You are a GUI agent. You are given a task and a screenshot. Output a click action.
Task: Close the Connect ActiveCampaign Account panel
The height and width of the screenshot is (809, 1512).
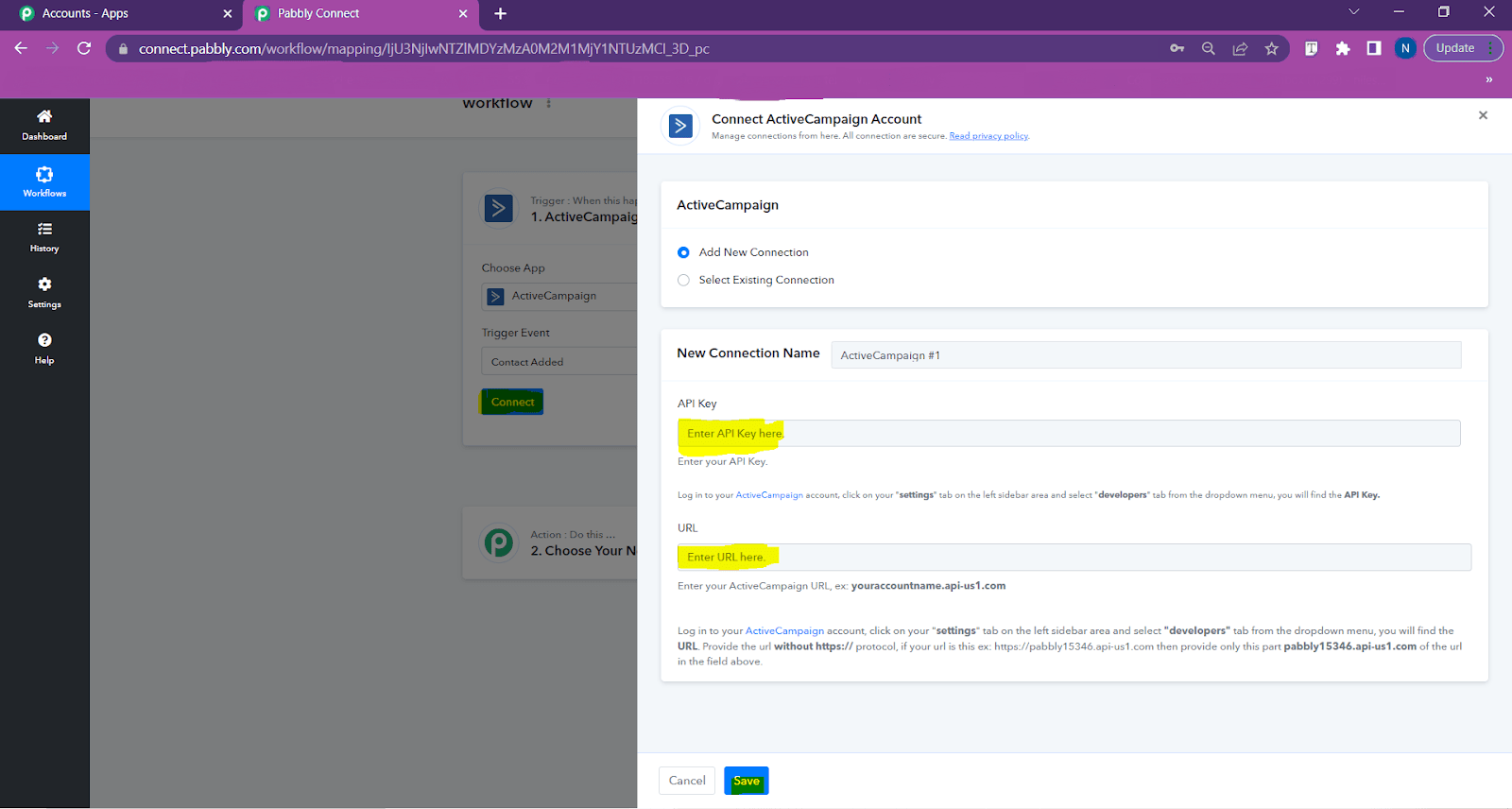pyautogui.click(x=1483, y=115)
